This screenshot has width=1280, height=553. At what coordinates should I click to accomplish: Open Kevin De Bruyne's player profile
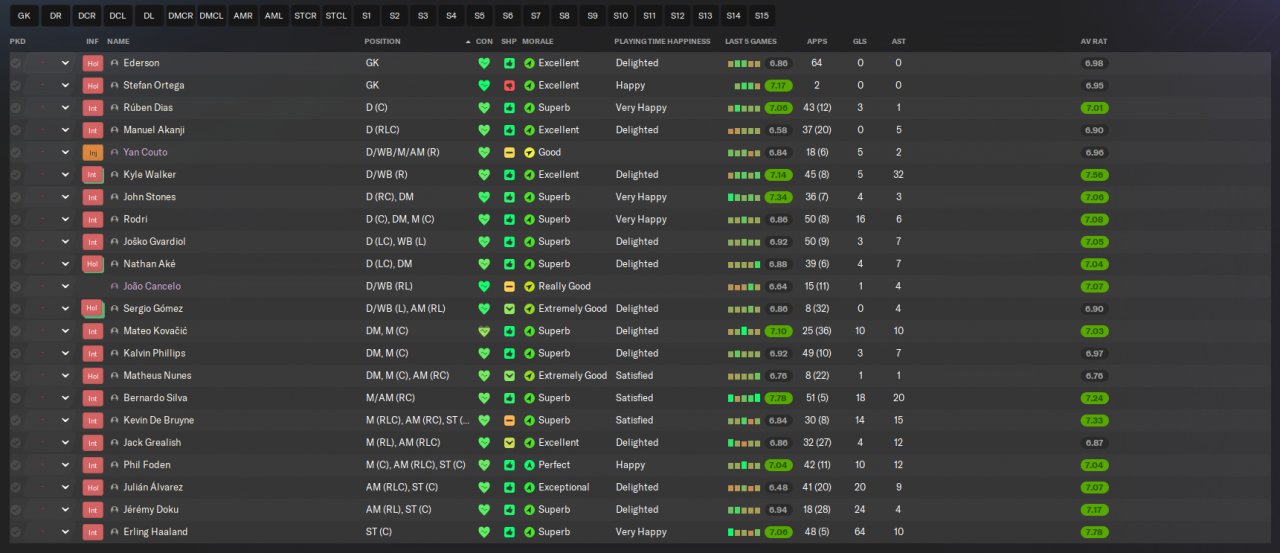[158, 420]
